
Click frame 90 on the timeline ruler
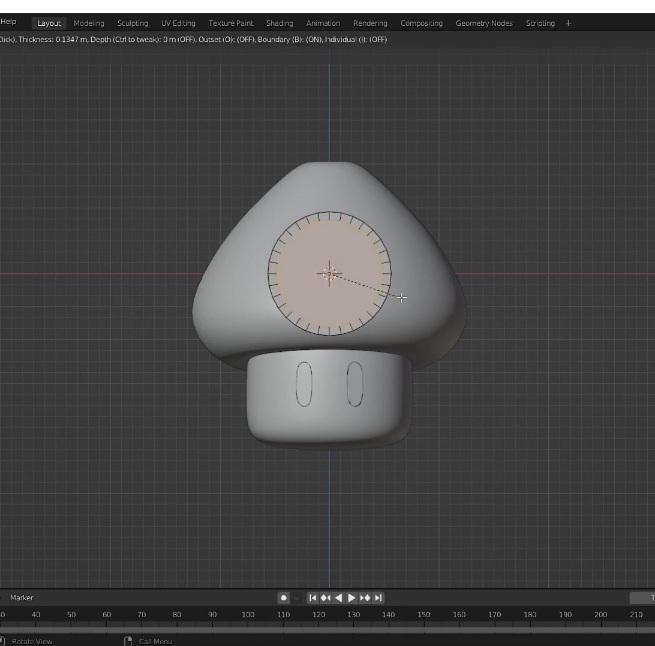click(212, 614)
